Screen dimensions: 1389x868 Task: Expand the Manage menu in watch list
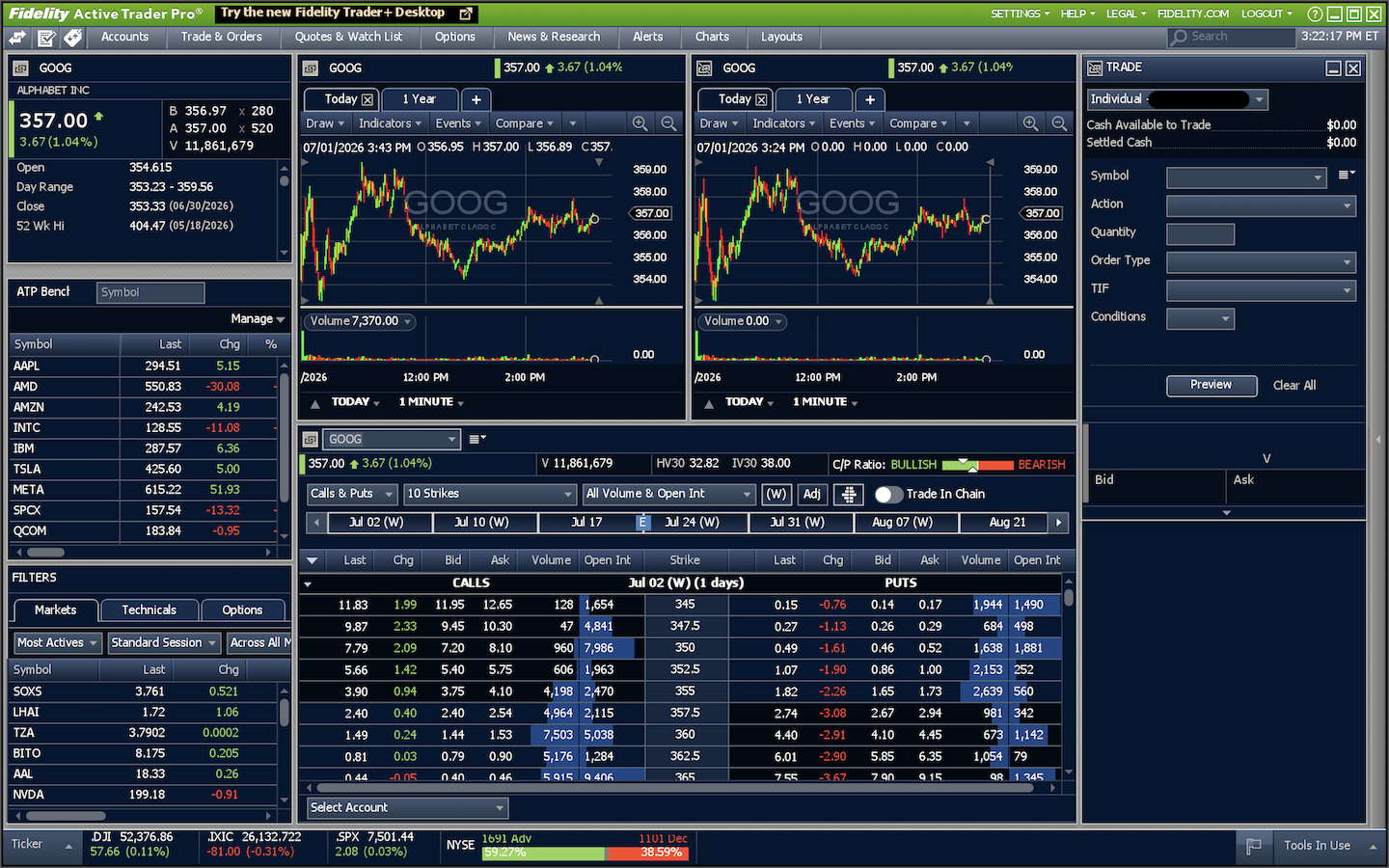coord(258,319)
